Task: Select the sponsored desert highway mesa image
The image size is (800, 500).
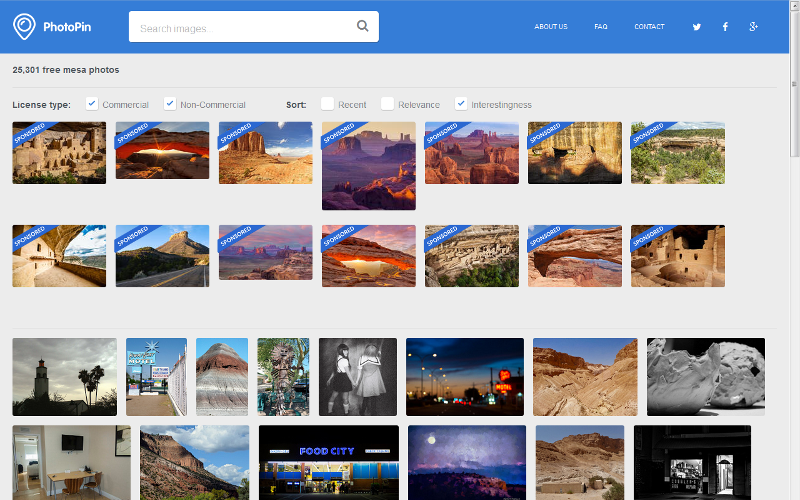Action: pos(162,256)
